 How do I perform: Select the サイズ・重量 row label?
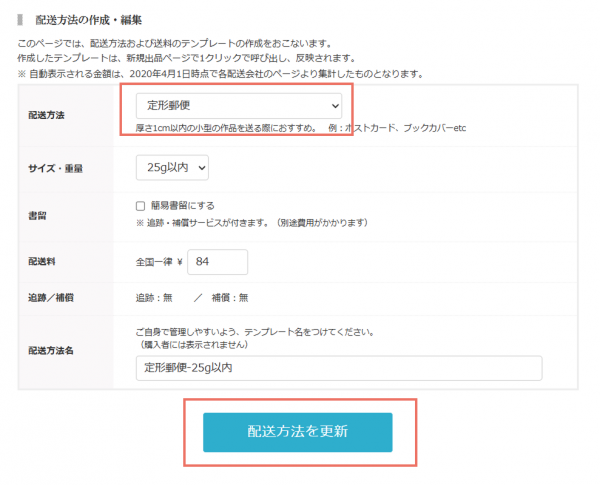click(x=55, y=168)
